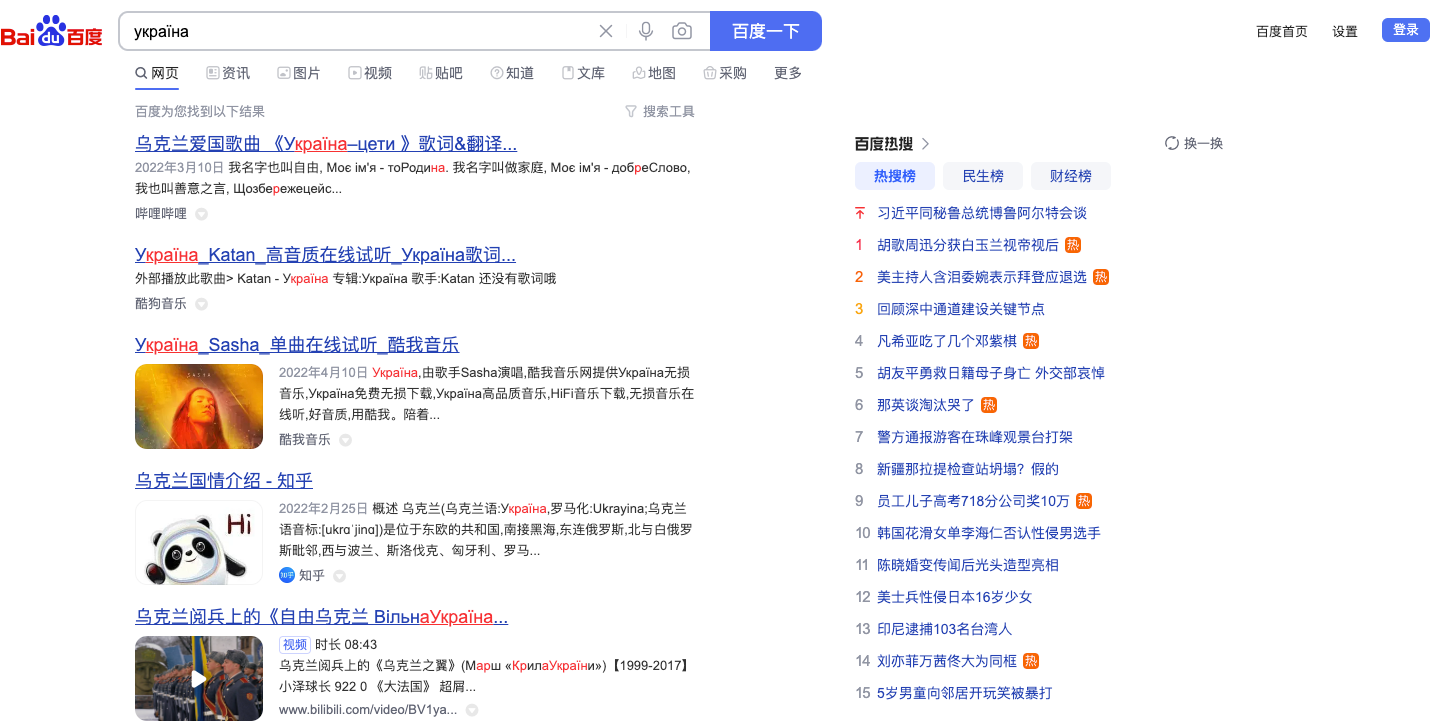Open result 乌克兰爱国歌曲 歌词&翻译
Screen dimensions: 1434x727
coord(326,143)
